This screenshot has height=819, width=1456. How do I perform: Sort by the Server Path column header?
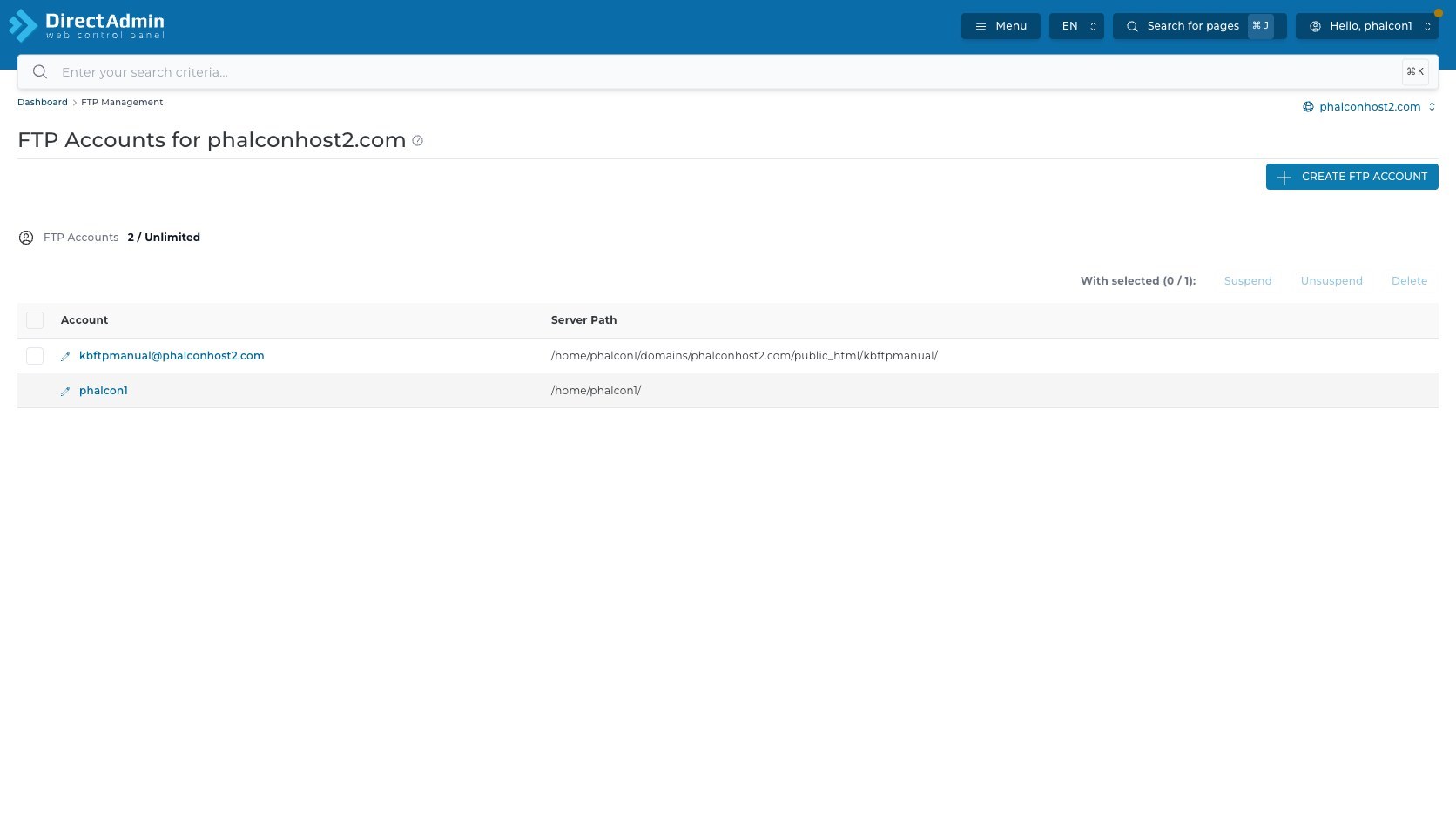583,320
